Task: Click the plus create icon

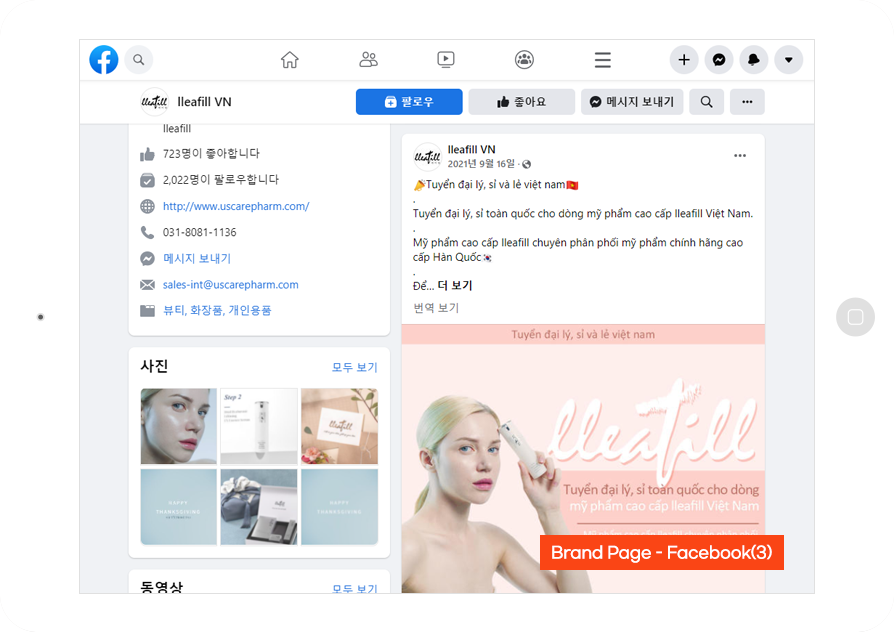Action: tap(684, 60)
